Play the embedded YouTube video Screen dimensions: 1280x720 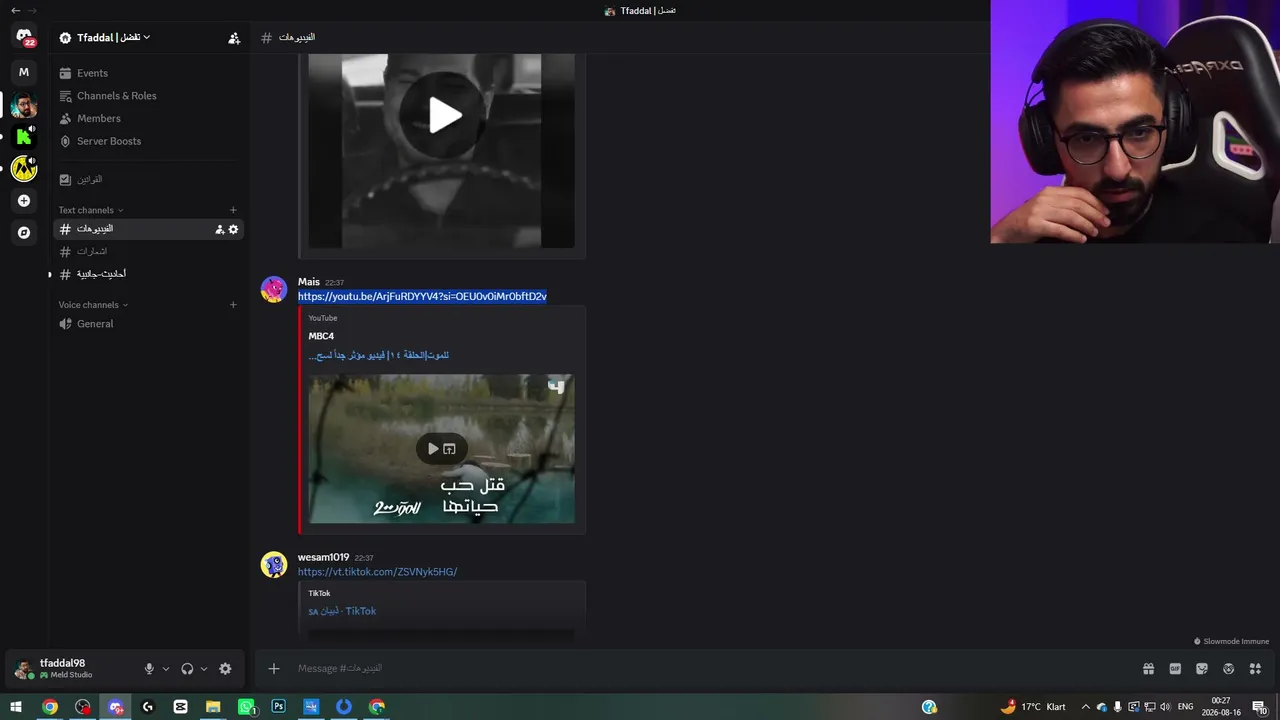coord(433,449)
